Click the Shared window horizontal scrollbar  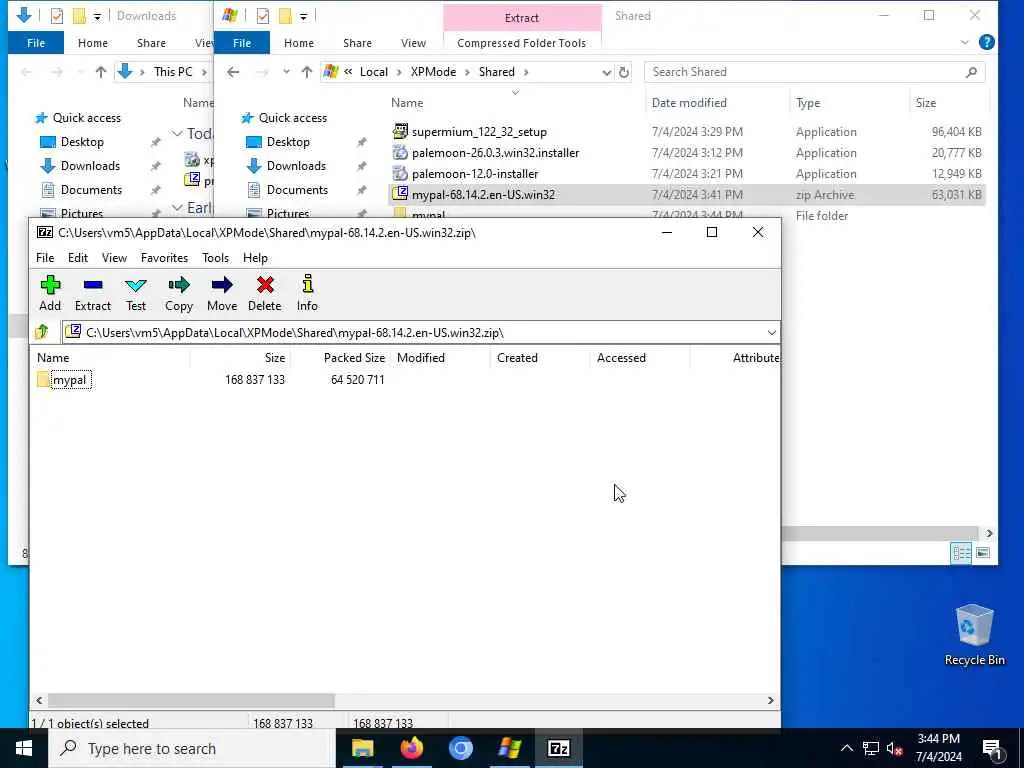[x=880, y=534]
